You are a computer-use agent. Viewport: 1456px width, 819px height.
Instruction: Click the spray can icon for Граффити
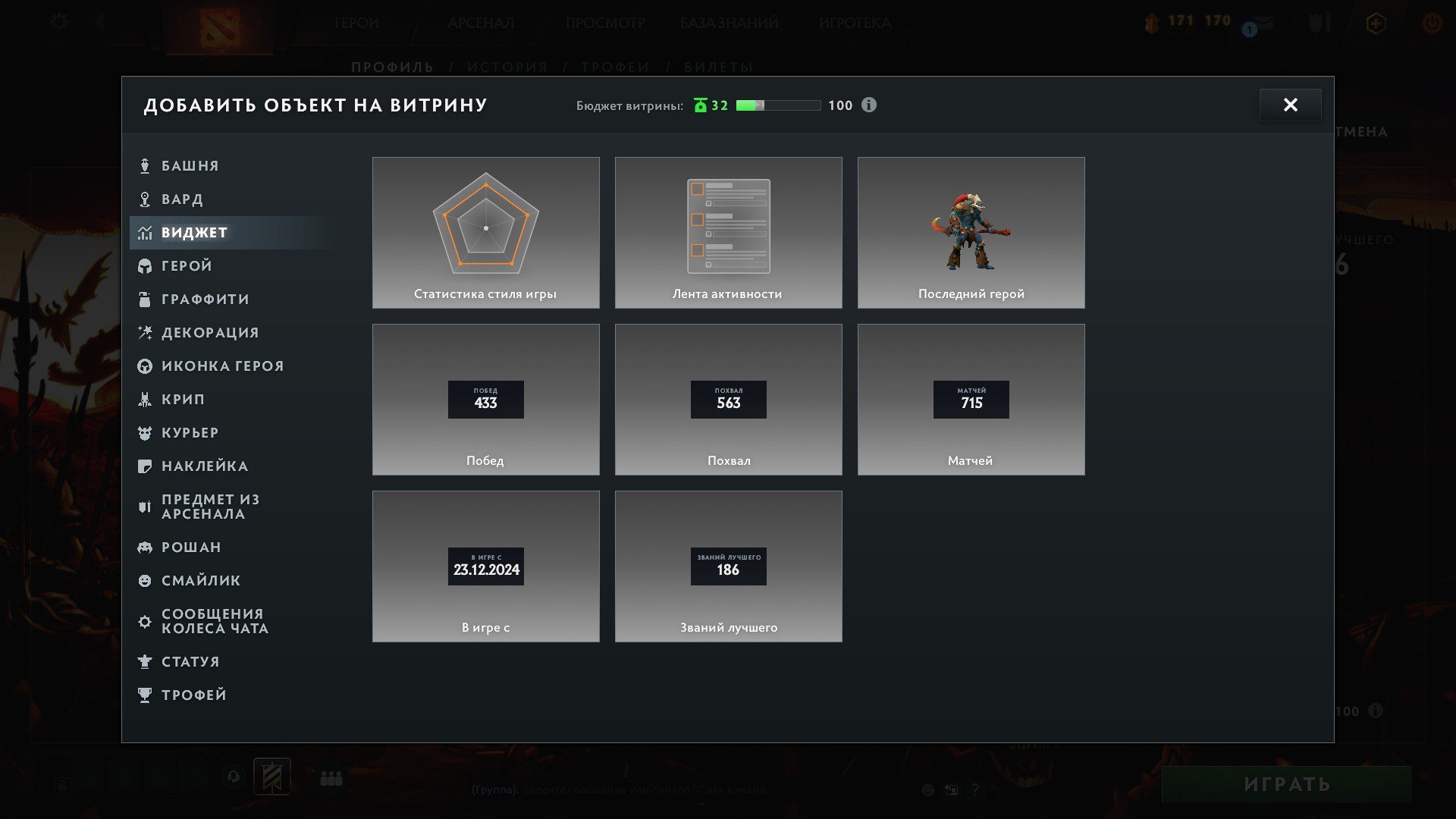pos(144,300)
